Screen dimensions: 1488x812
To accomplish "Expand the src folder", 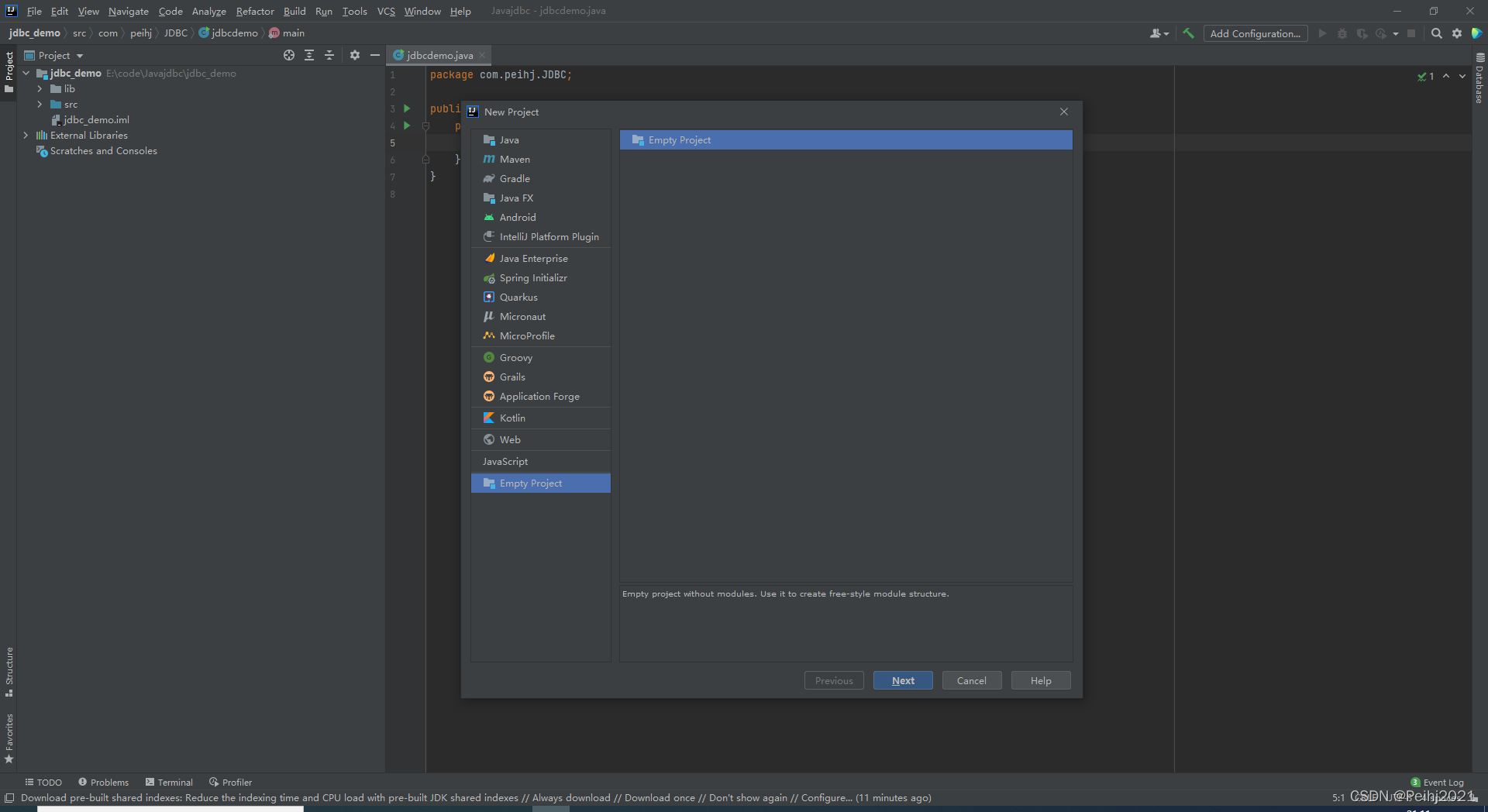I will [x=40, y=104].
